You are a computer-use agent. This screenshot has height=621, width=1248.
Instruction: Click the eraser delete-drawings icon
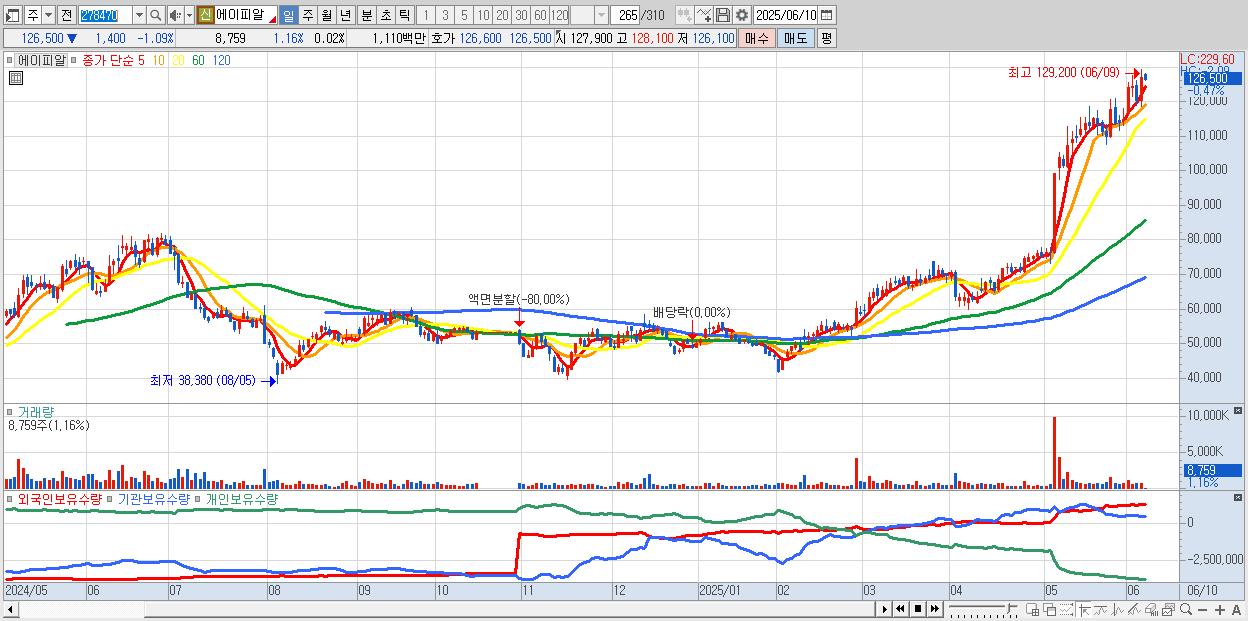(x=1152, y=609)
